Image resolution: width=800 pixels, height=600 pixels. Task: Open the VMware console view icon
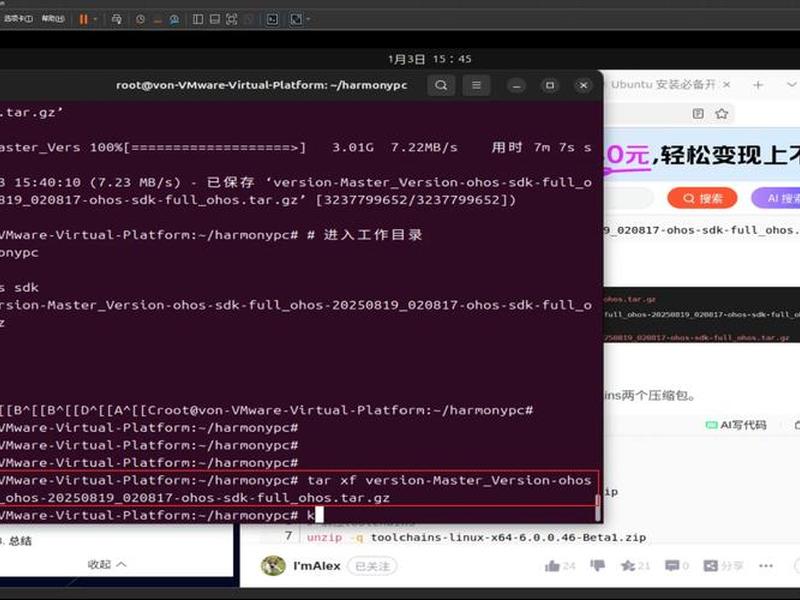(272, 19)
